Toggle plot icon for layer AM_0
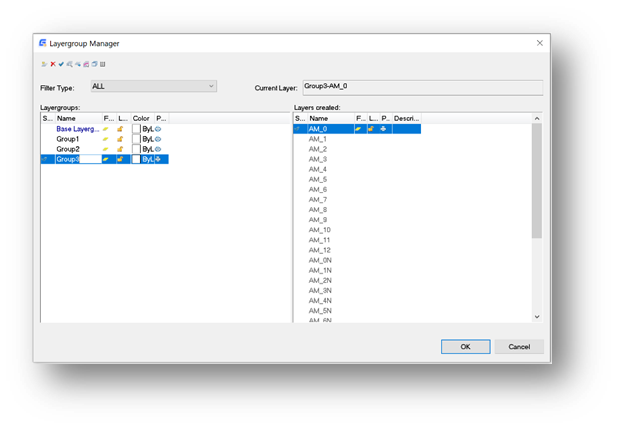Image resolution: width=617 pixels, height=429 pixels. pyautogui.click(x=383, y=129)
